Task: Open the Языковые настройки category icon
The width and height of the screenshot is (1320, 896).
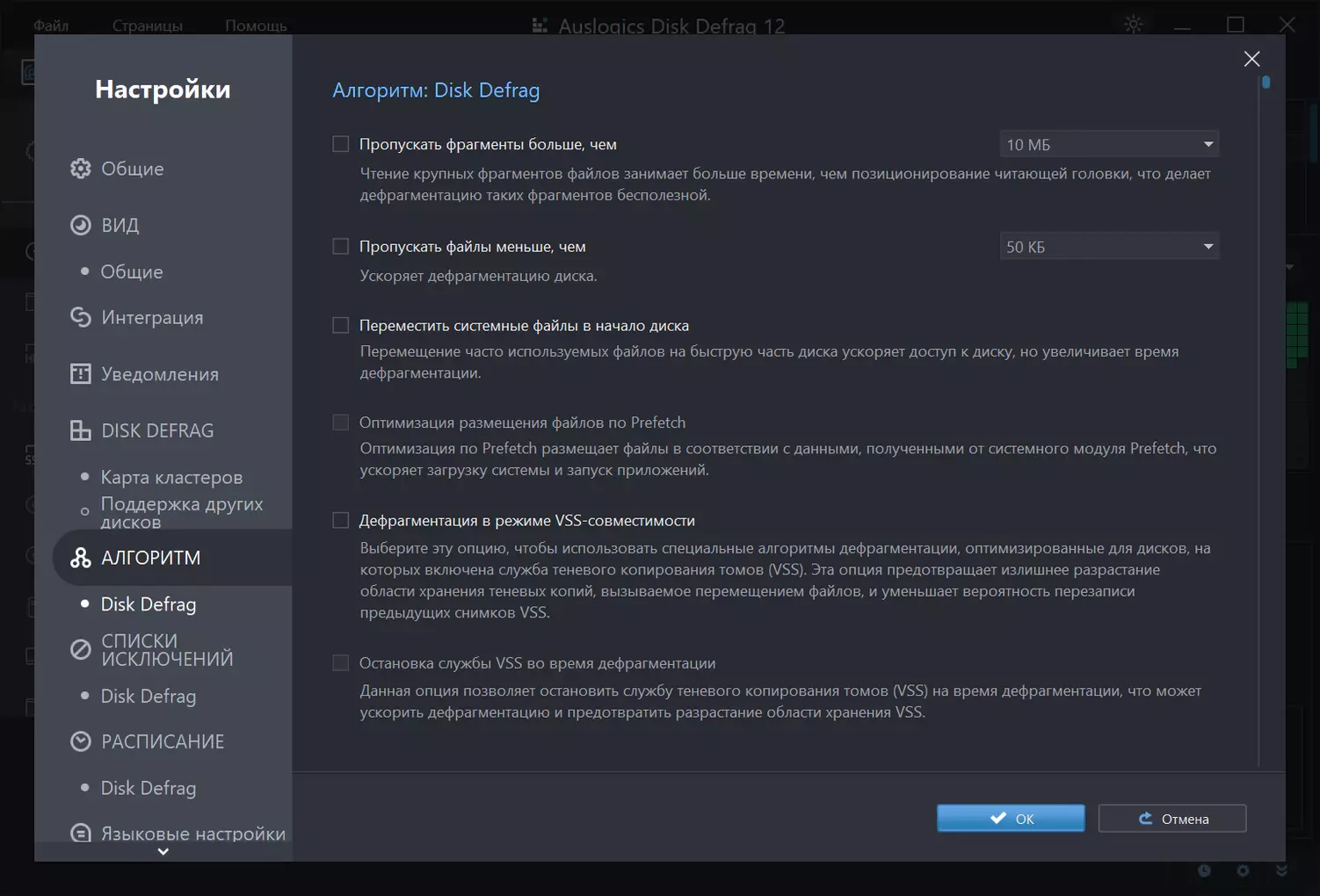Action: (81, 833)
